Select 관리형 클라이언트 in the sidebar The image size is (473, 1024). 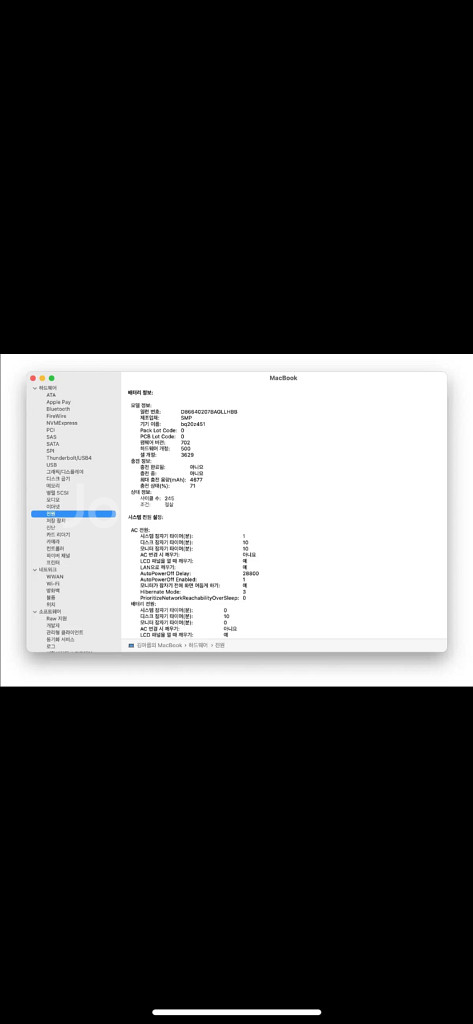pyautogui.click(x=65, y=632)
